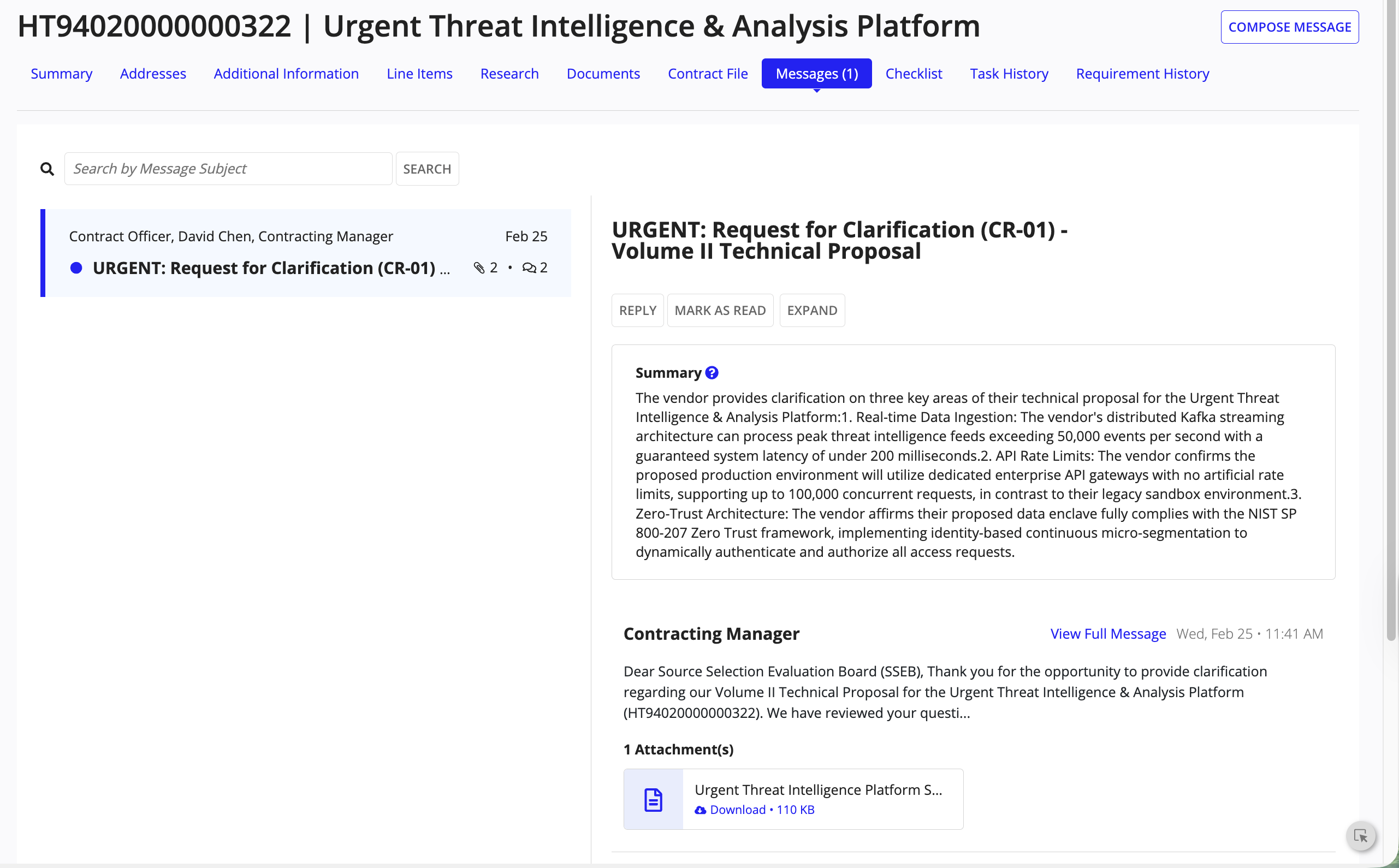View the Task History tab

(x=1009, y=74)
